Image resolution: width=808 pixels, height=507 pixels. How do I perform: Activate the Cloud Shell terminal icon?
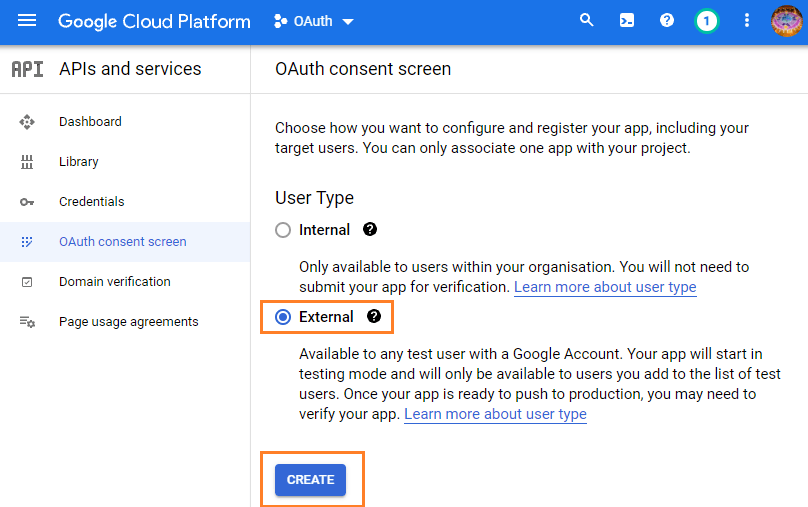pyautogui.click(x=627, y=21)
